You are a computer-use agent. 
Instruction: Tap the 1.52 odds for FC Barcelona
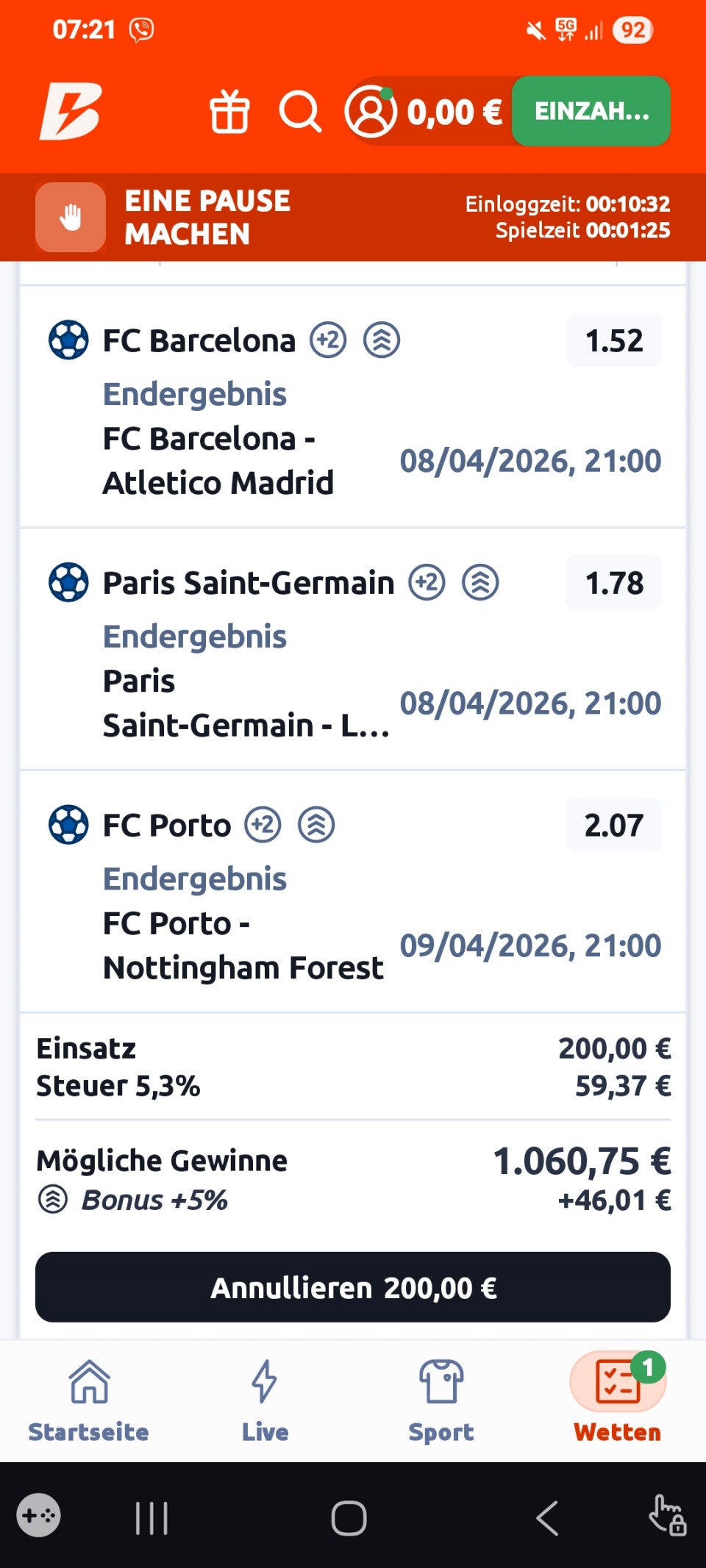pos(613,340)
